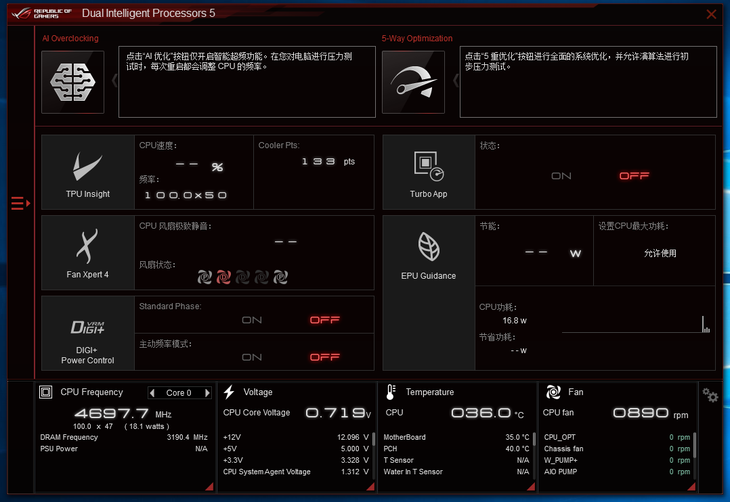Viewport: 730px width, 502px height.
Task: Click the 5-Way Optimization heading
Action: pos(417,38)
